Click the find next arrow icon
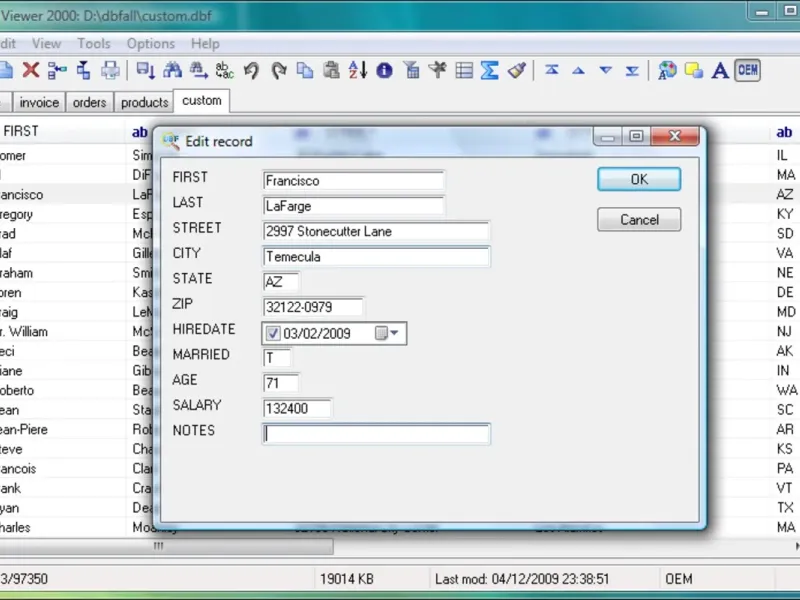This screenshot has height=600, width=800. pyautogui.click(x=198, y=70)
